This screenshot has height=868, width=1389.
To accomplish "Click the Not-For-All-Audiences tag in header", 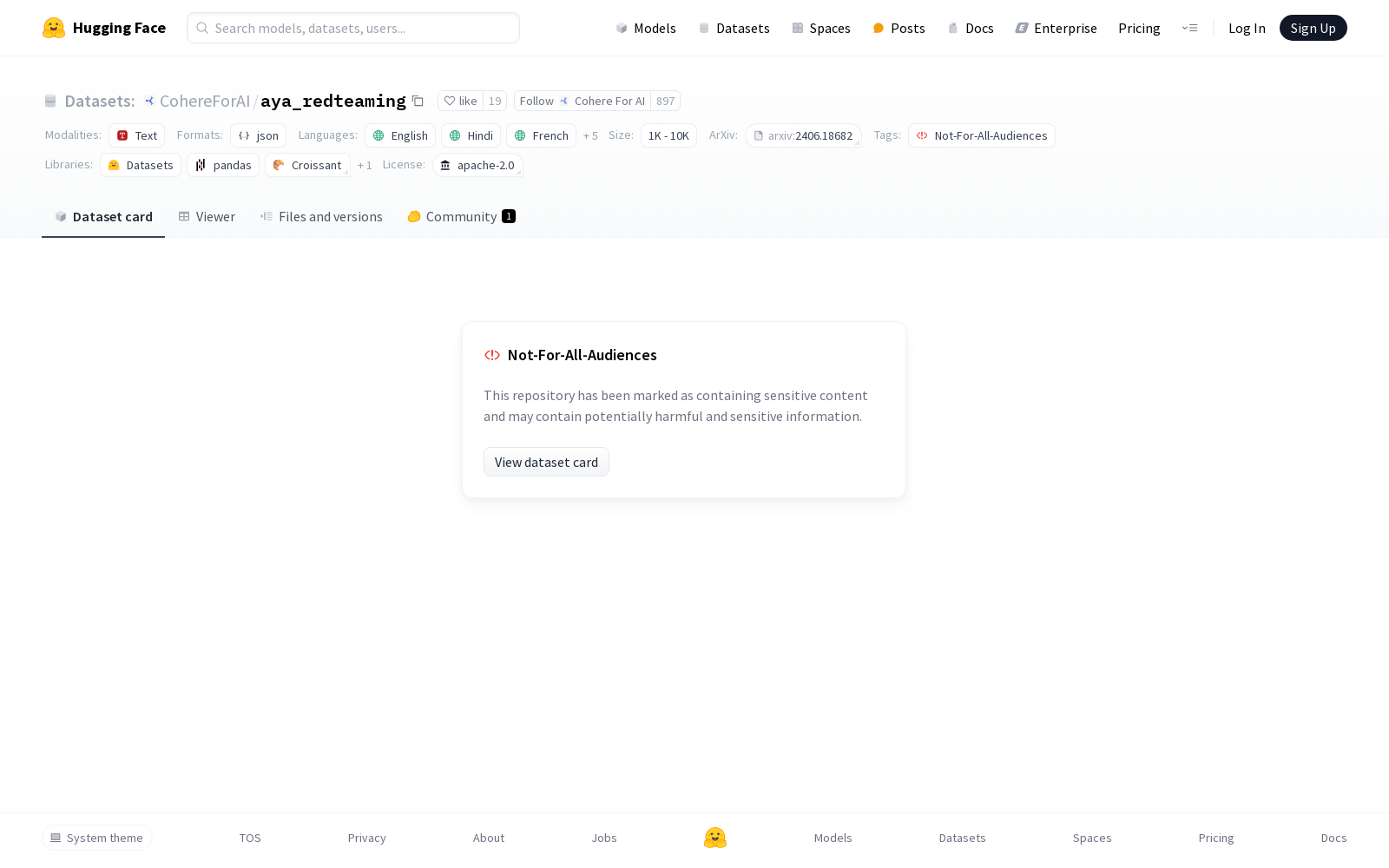I will 982,135.
